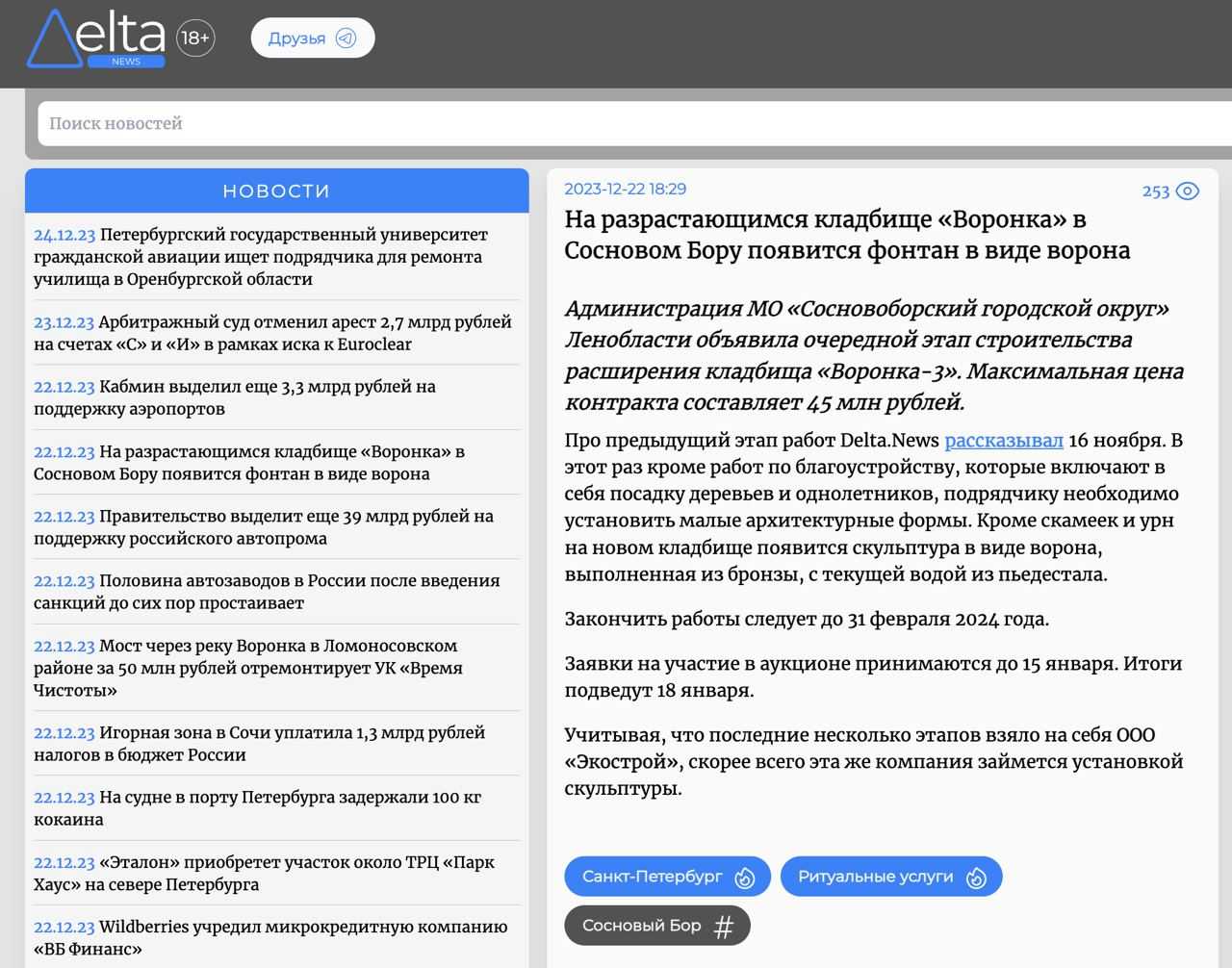Click the hash icon on Сосновый Бор tag

pyautogui.click(x=724, y=927)
